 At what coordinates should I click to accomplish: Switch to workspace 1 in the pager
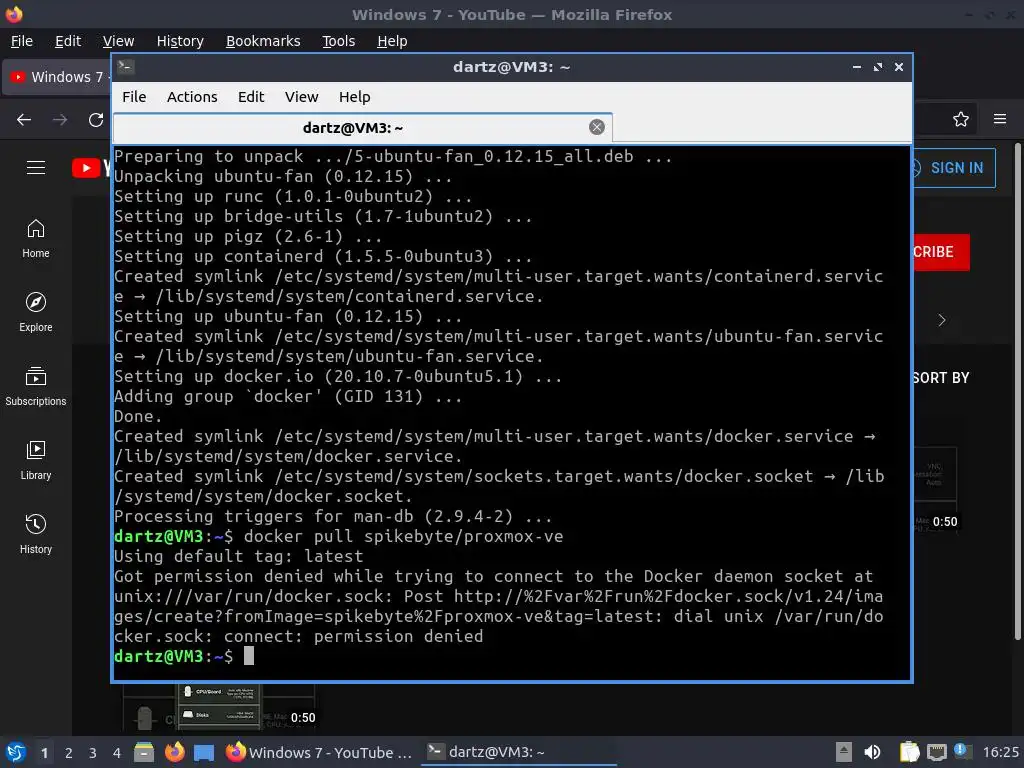click(44, 753)
